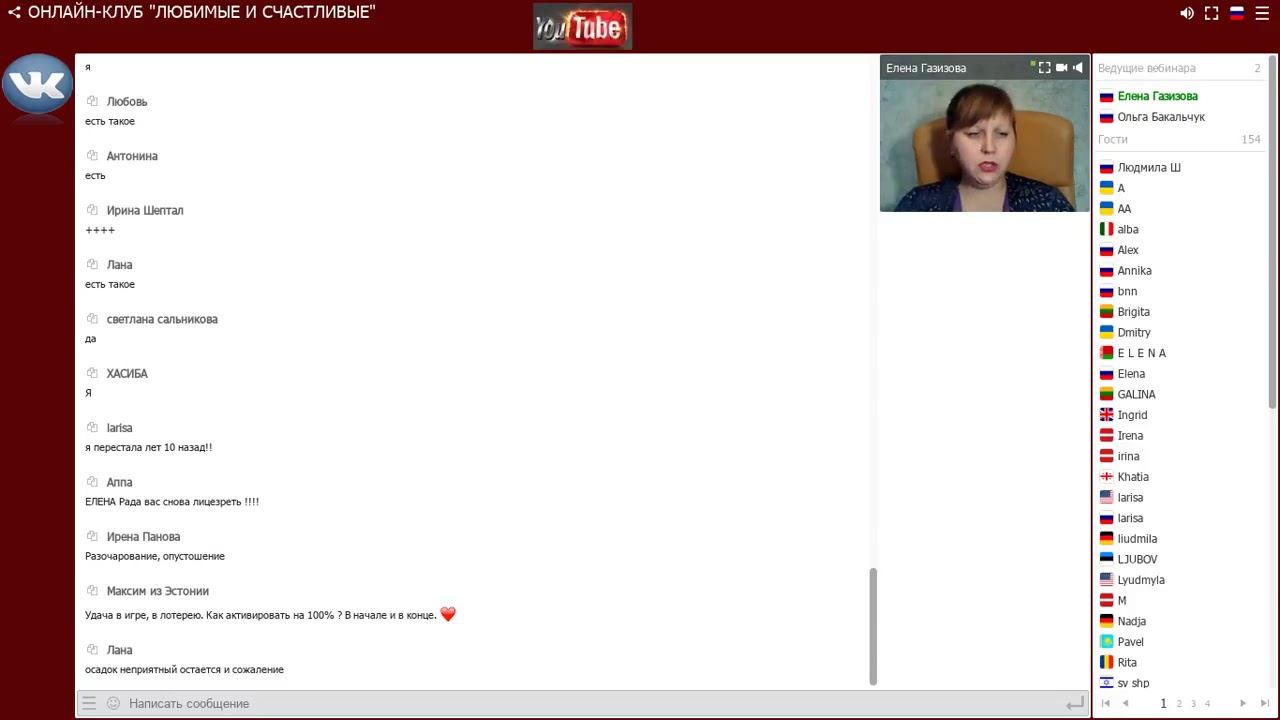This screenshot has height=720, width=1280.
Task: Click the reply icon next to Любовь
Action: click(92, 101)
